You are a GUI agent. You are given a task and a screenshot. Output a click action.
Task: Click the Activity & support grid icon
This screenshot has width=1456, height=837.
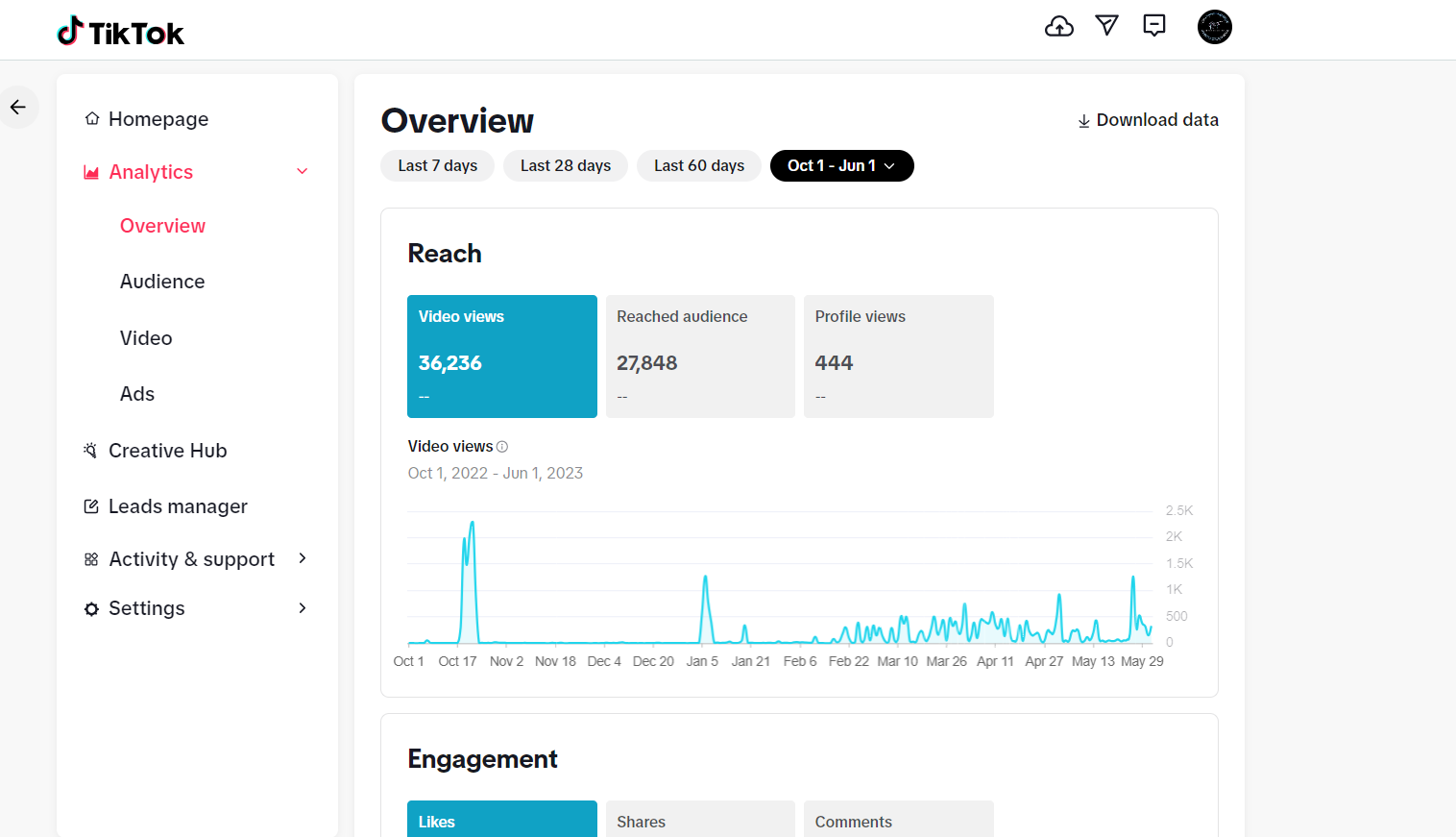(x=91, y=559)
